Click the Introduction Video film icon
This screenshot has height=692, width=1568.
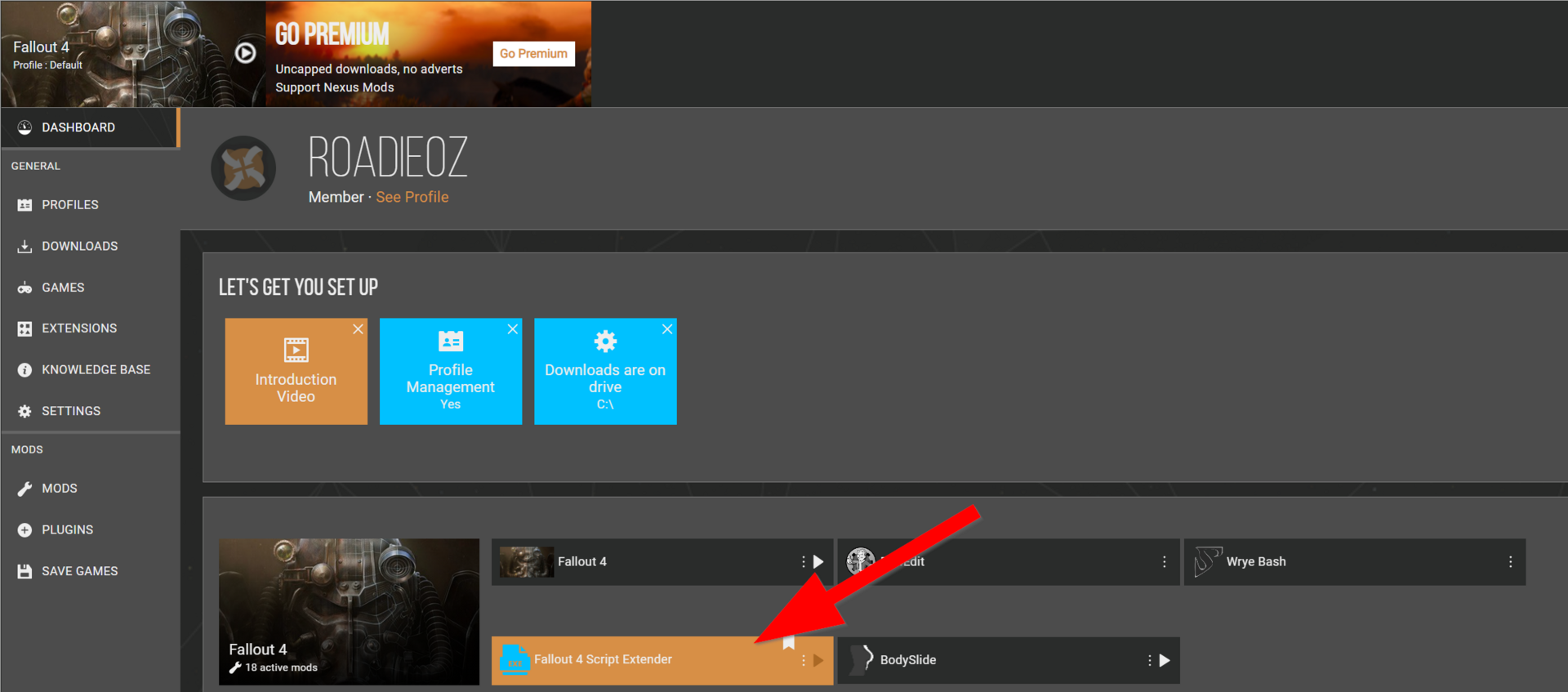[296, 350]
